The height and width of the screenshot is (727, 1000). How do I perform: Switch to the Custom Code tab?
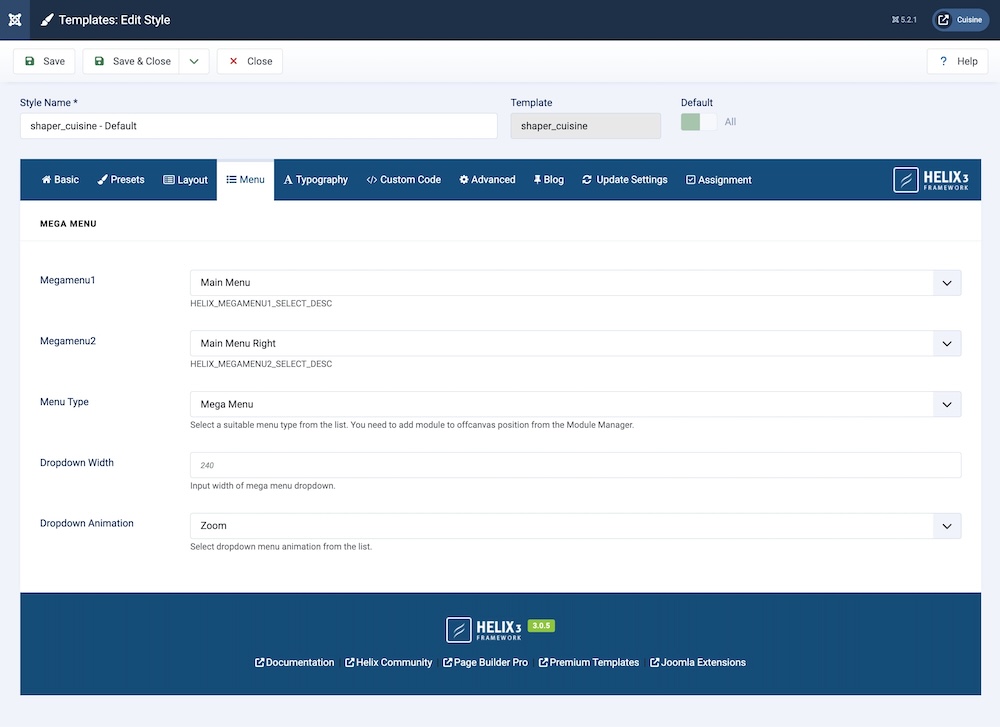(403, 180)
